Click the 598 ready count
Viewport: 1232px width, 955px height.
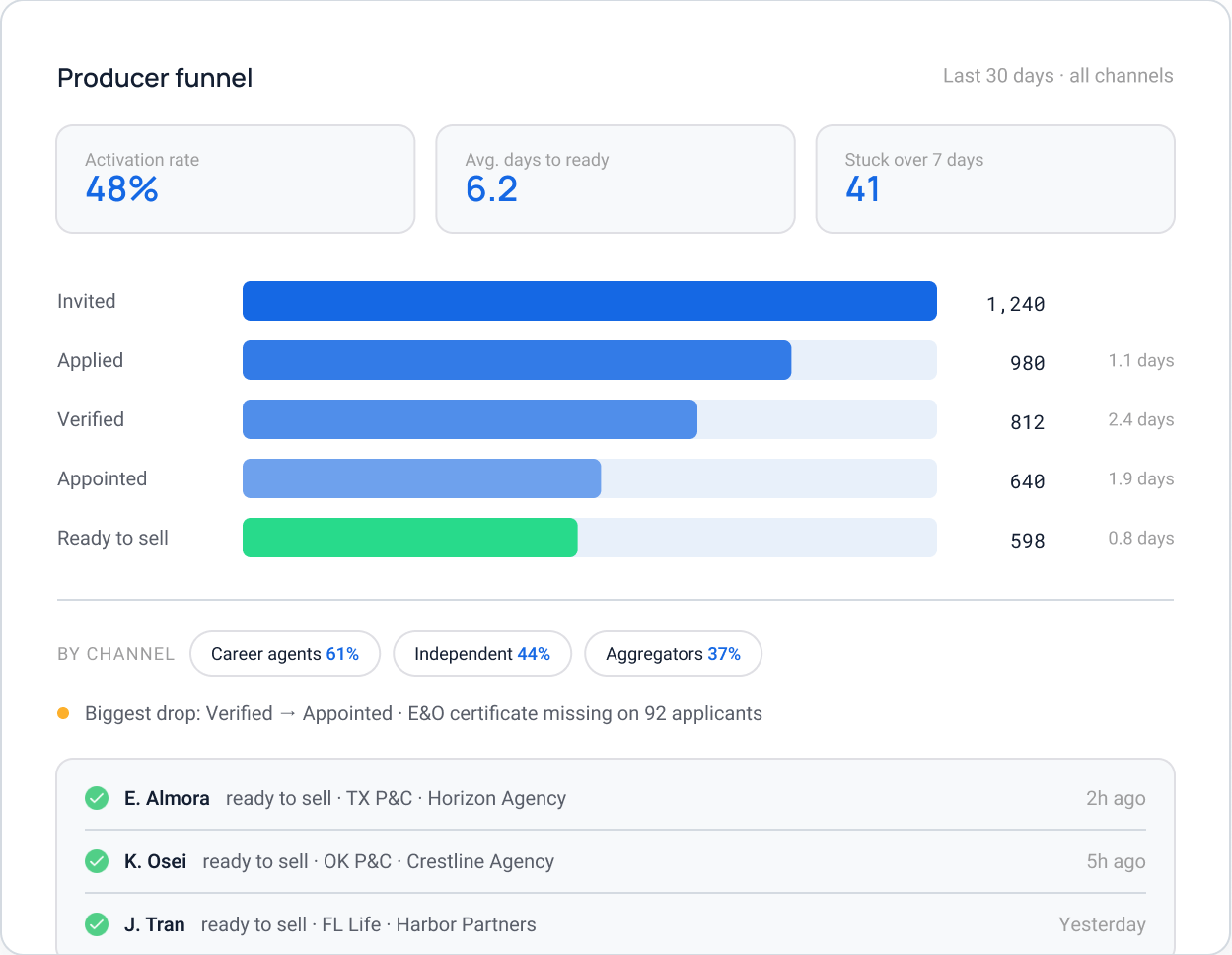tap(1027, 541)
